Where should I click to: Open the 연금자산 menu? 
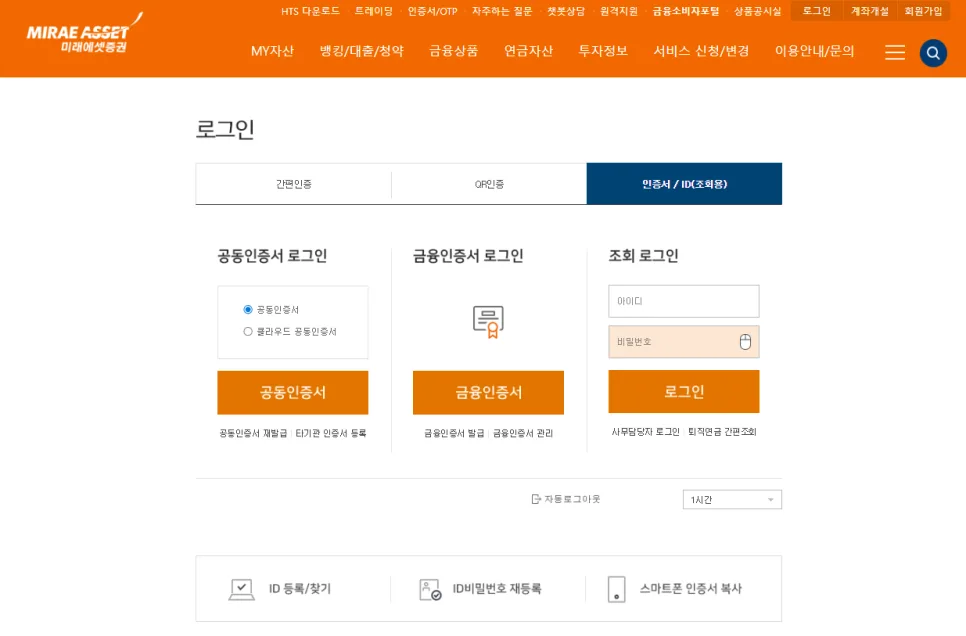point(529,51)
